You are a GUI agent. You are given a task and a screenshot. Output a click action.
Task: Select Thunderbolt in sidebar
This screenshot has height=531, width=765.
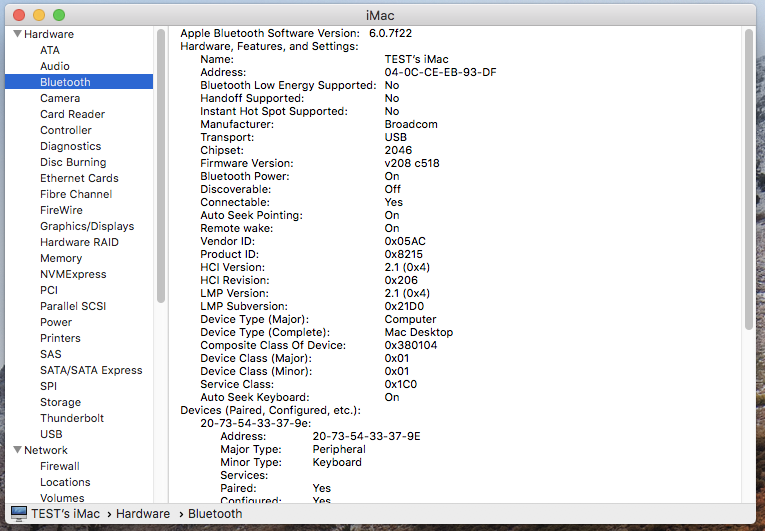(x=72, y=418)
